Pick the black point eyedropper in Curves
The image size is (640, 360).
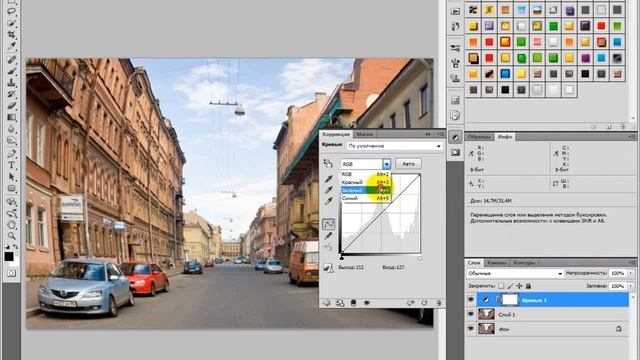(x=329, y=179)
